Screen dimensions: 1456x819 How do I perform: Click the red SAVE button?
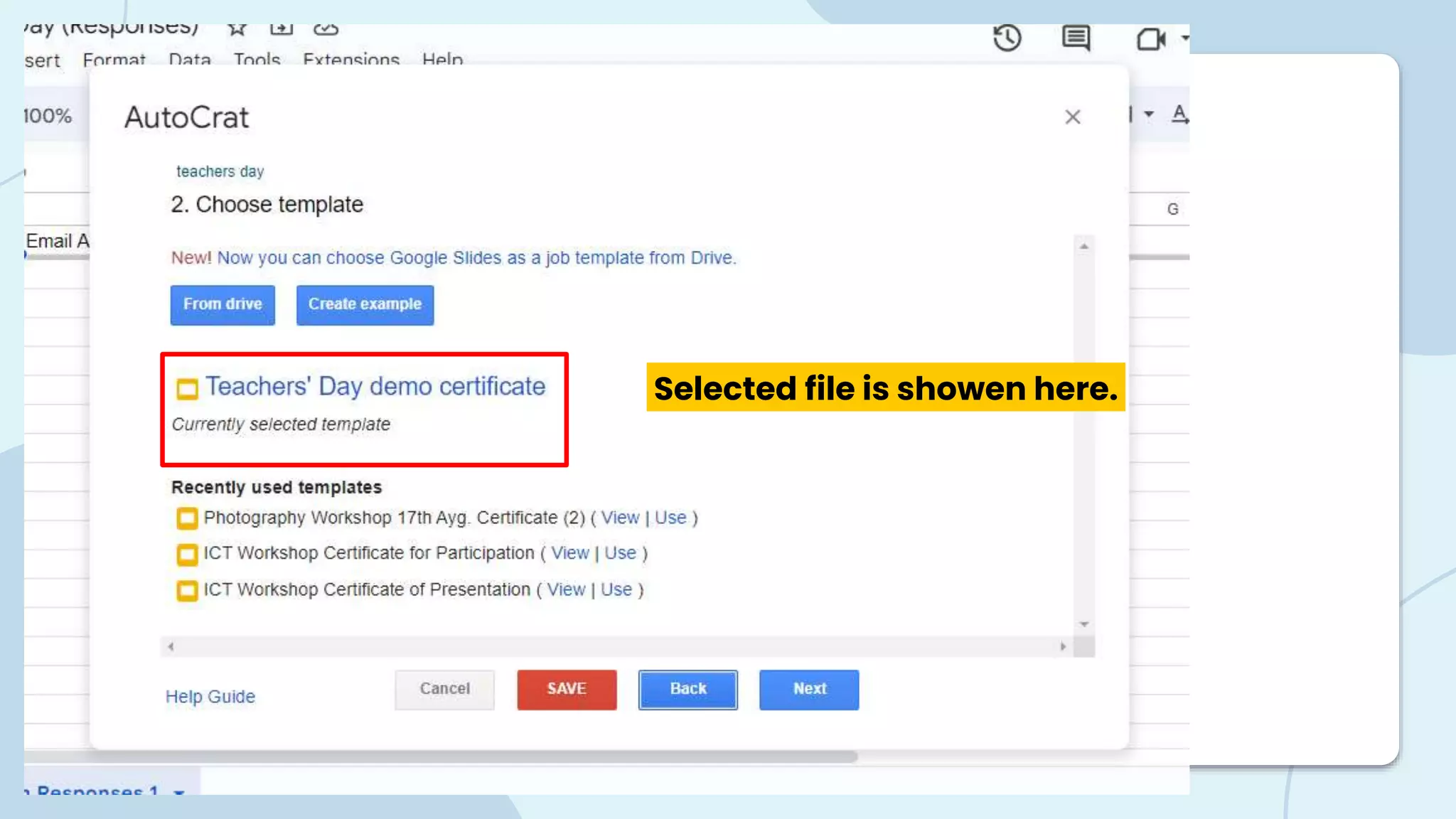(x=567, y=689)
